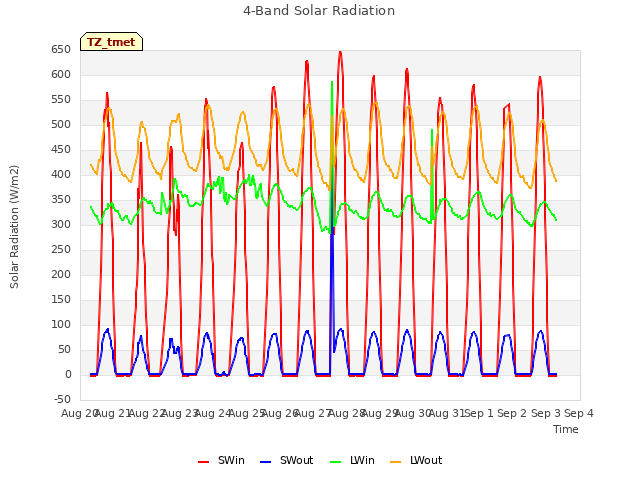Click the highest red SWin peak on Aug 28

pyautogui.click(x=340, y=52)
